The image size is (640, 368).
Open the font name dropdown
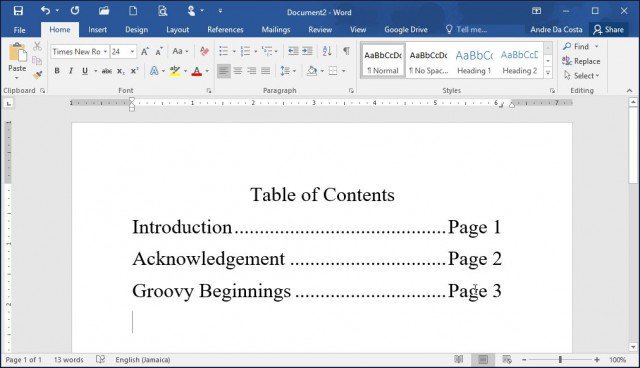tap(105, 51)
